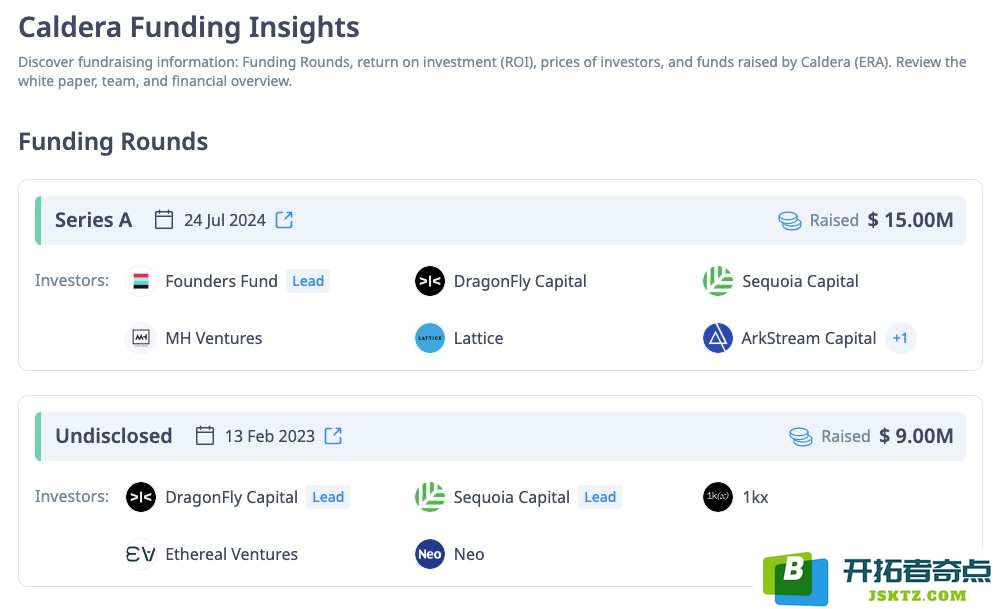The image size is (1003, 609).
Task: Open Sequoia Capital link in Series A round
Action: [800, 281]
